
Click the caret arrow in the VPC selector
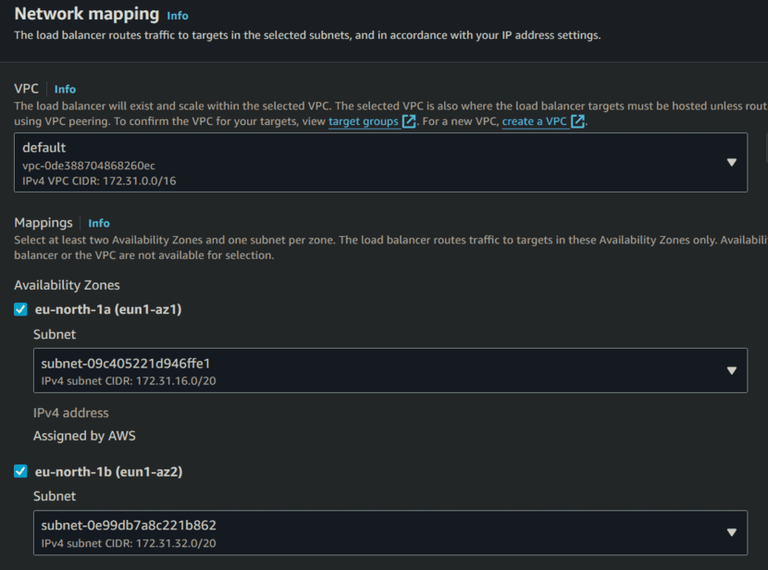731,163
